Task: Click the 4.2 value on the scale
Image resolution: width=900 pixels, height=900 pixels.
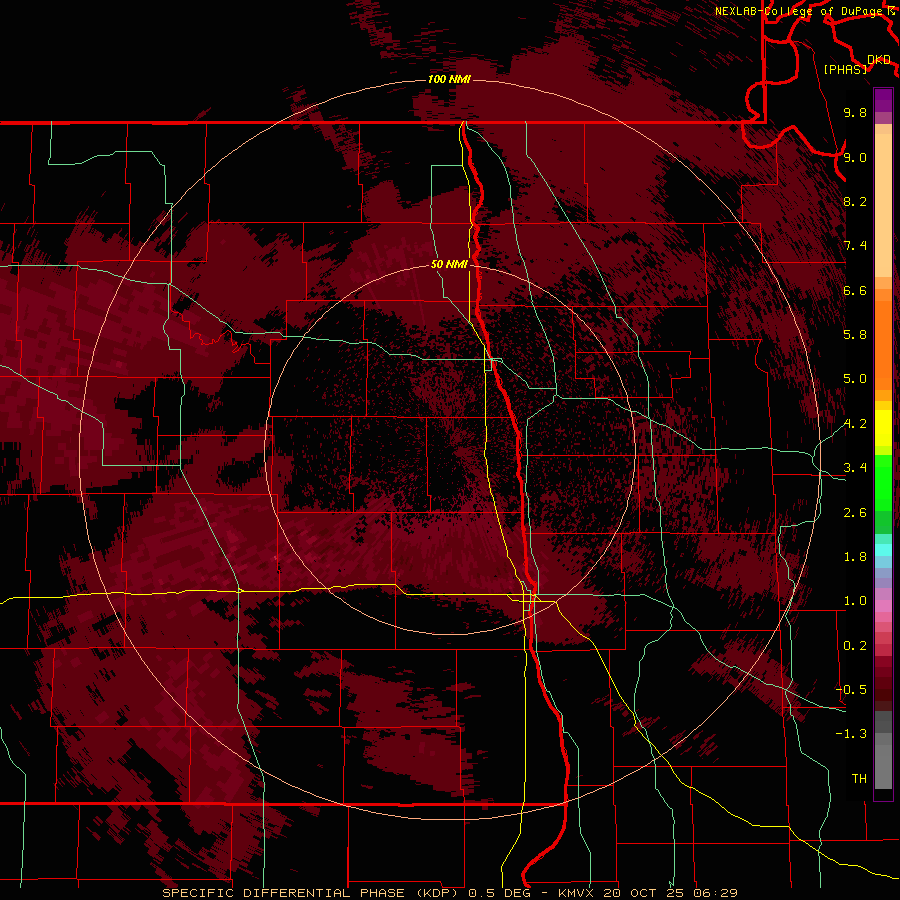Action: [x=855, y=424]
